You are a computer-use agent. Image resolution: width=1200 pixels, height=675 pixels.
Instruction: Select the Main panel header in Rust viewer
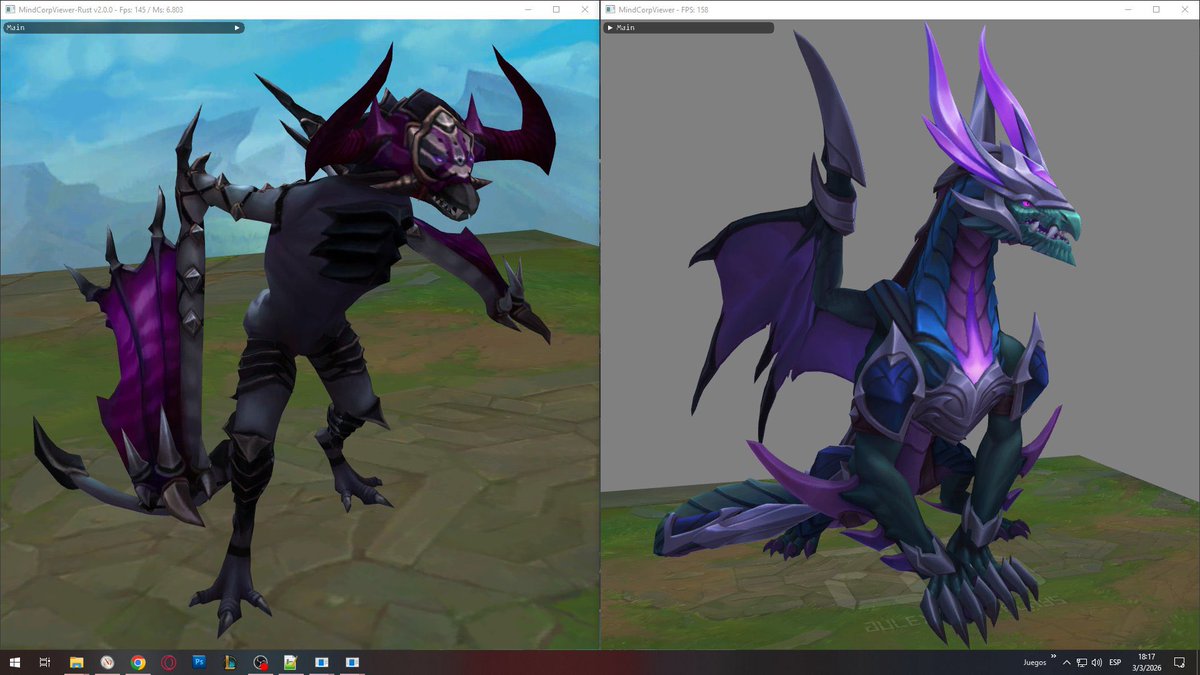(123, 28)
